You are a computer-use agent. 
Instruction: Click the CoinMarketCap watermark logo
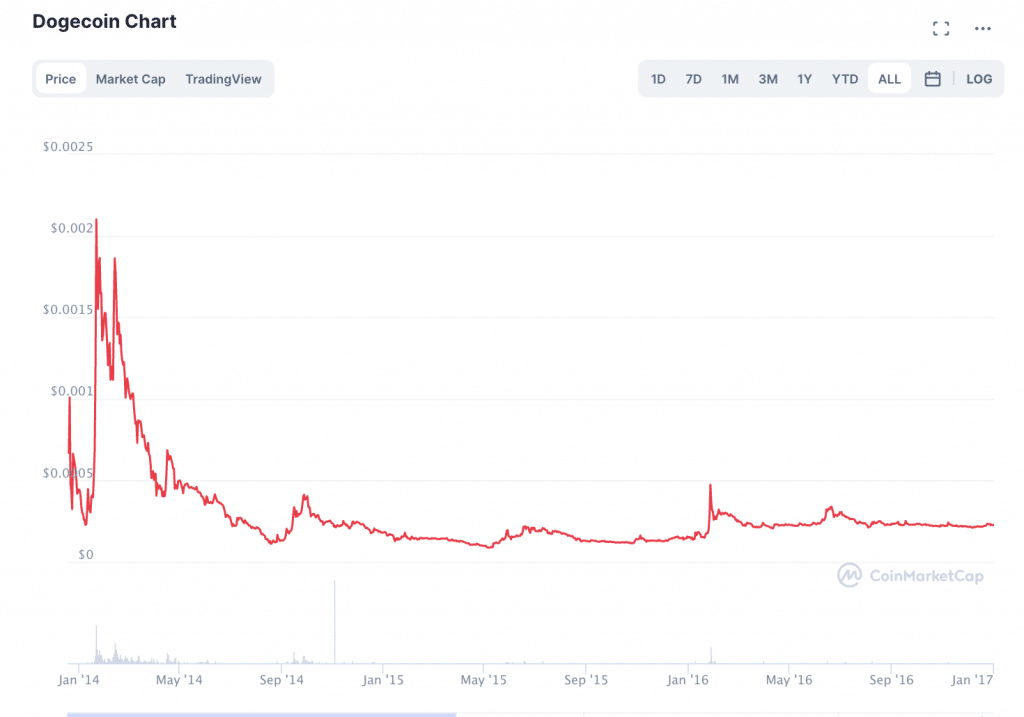coord(910,575)
